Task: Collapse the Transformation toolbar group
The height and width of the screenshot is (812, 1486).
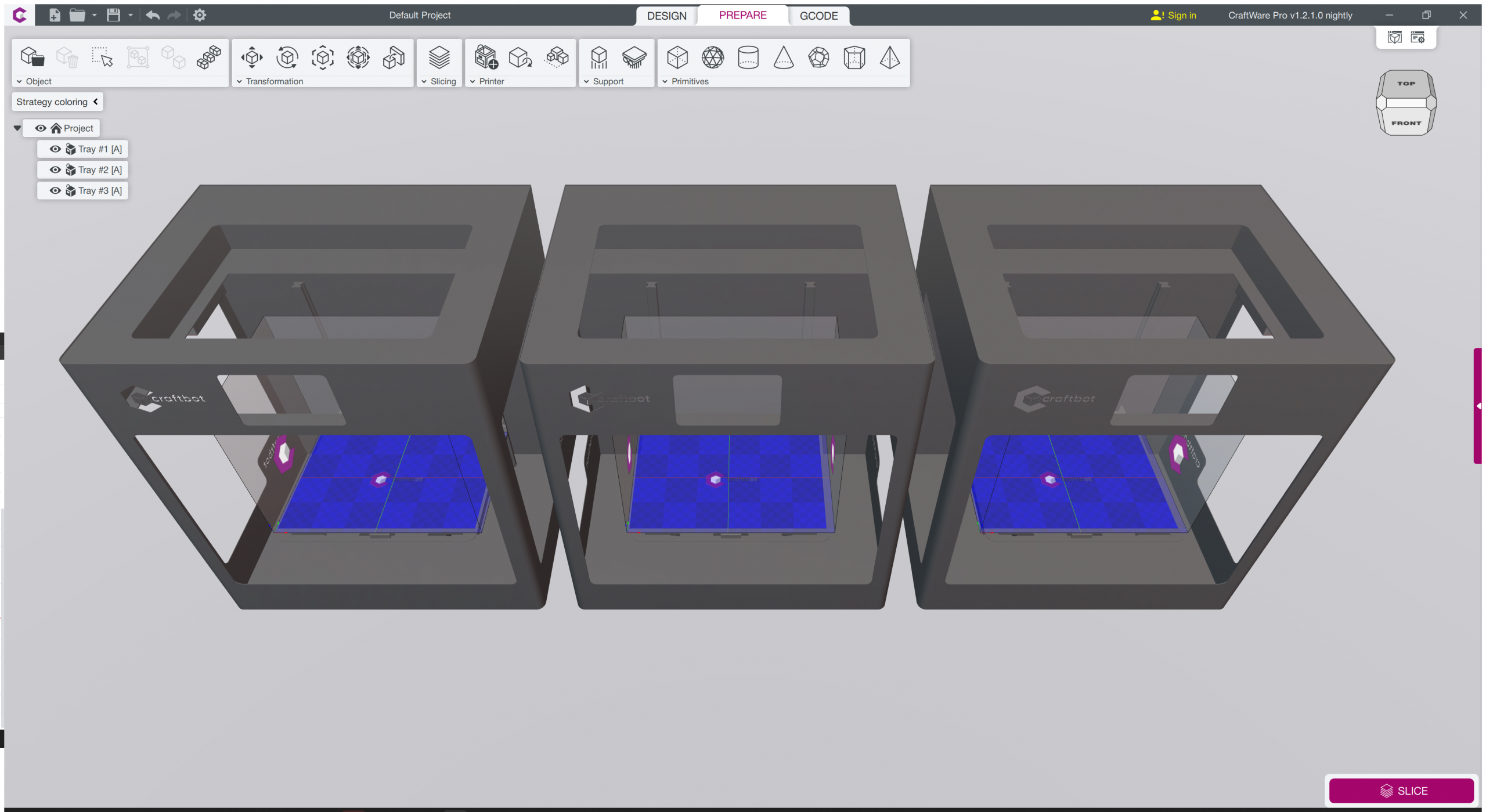Action: click(x=239, y=82)
